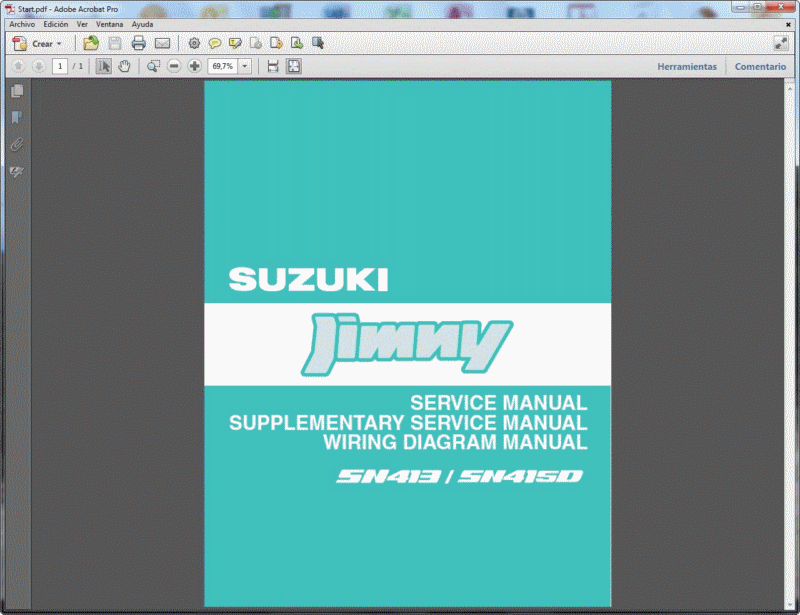Image resolution: width=800 pixels, height=615 pixels.
Task: Open the Signatures panel
Action: pos(16,171)
